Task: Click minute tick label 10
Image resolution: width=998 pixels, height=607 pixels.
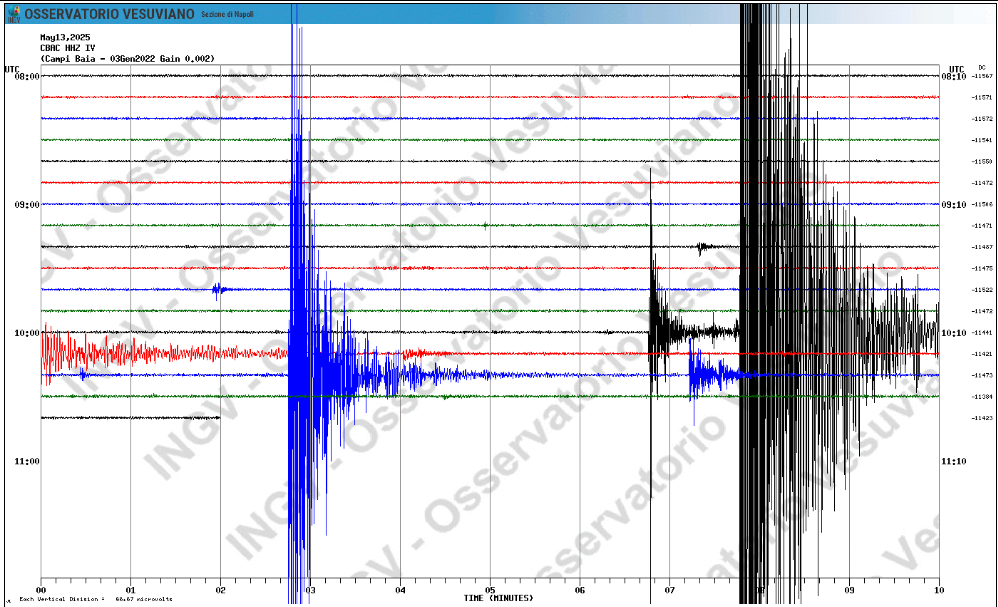Action: pyautogui.click(x=939, y=590)
